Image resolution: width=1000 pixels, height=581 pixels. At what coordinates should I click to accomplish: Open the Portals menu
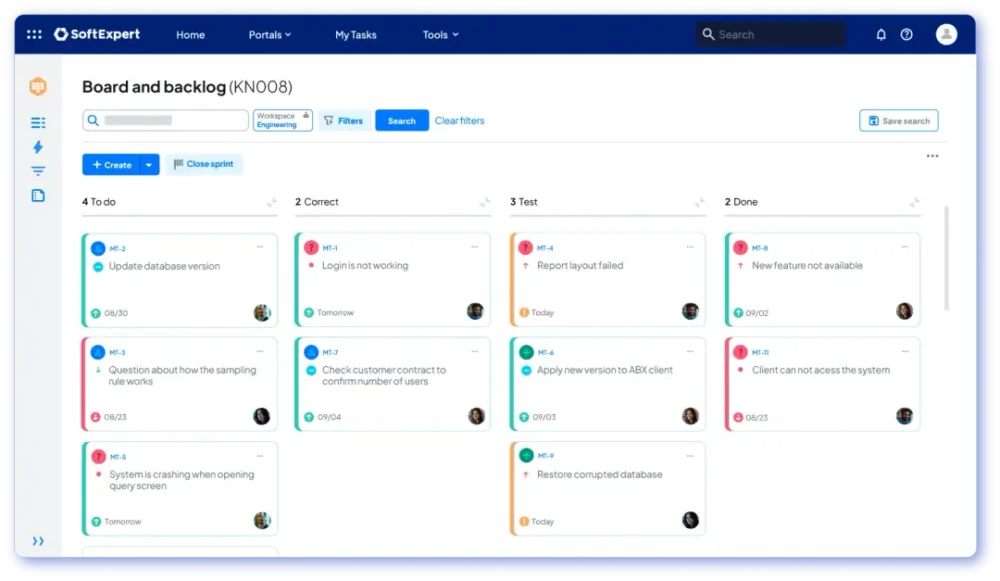tap(269, 35)
